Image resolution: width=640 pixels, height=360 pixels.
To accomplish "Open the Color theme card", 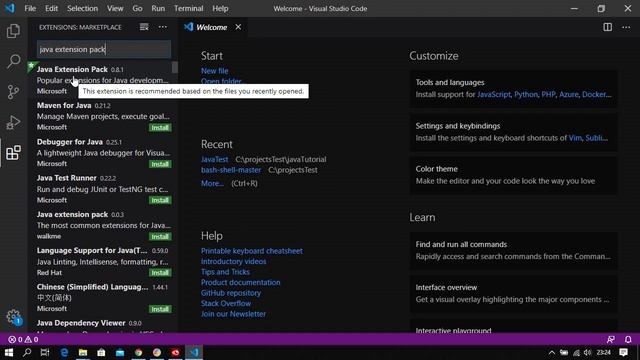I will pyautogui.click(x=513, y=175).
